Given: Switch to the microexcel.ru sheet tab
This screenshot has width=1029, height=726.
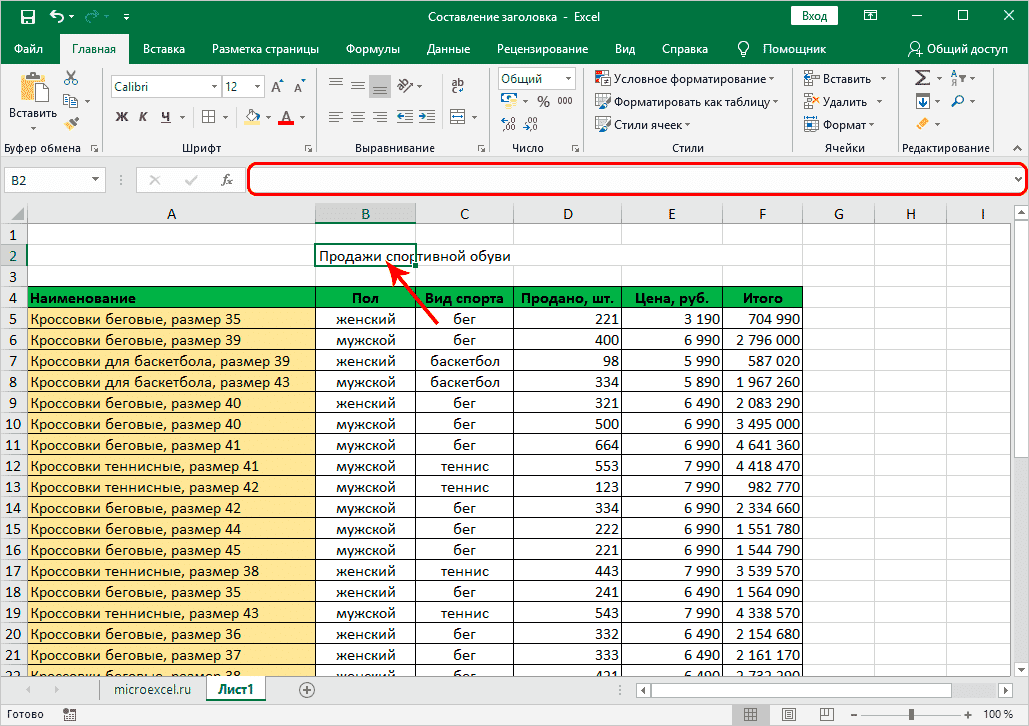Looking at the screenshot, I should (153, 690).
